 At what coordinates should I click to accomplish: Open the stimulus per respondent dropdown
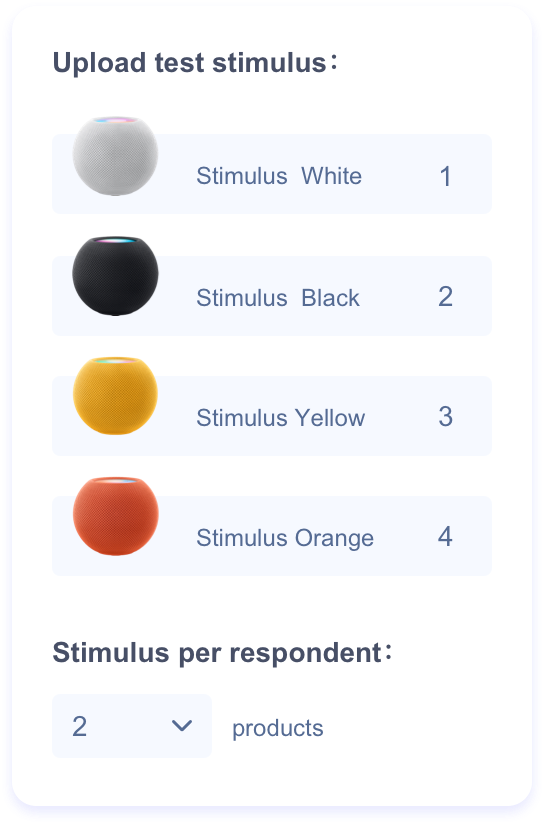132,726
